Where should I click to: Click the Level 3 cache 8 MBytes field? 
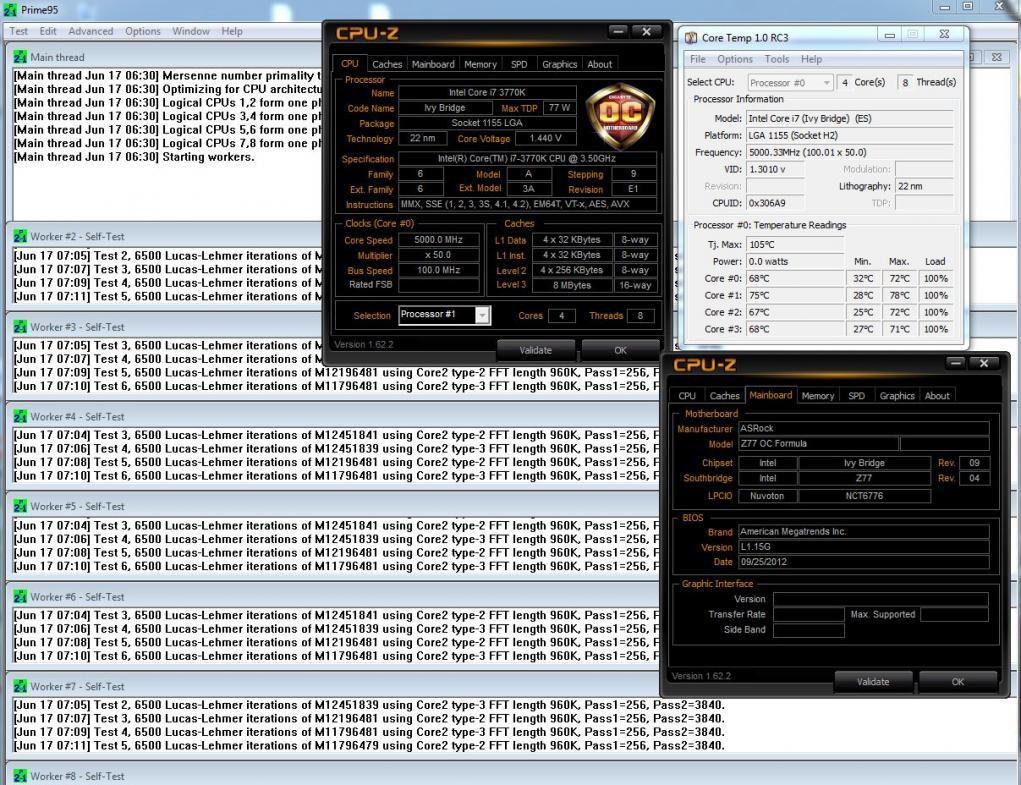572,285
